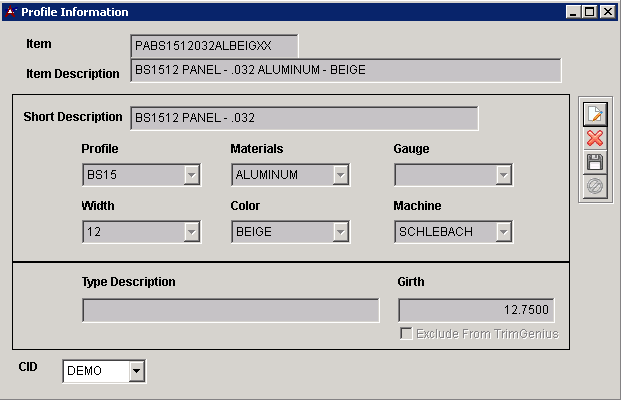Focus the Type Description field
The height and width of the screenshot is (400, 621).
(x=230, y=310)
